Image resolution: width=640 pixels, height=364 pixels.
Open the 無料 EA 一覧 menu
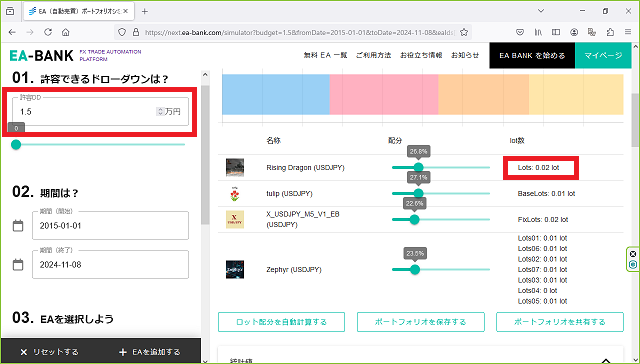click(x=325, y=55)
